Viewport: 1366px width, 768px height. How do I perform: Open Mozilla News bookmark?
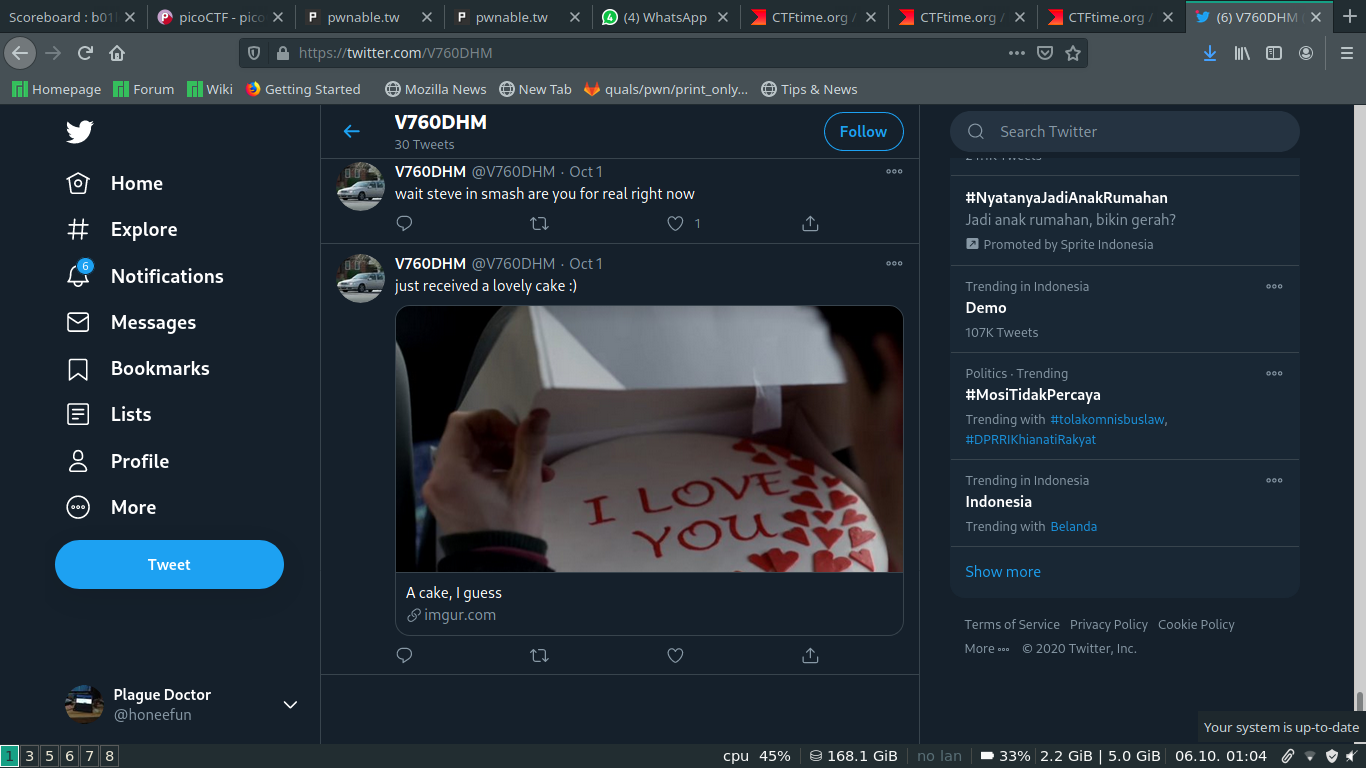pos(436,89)
